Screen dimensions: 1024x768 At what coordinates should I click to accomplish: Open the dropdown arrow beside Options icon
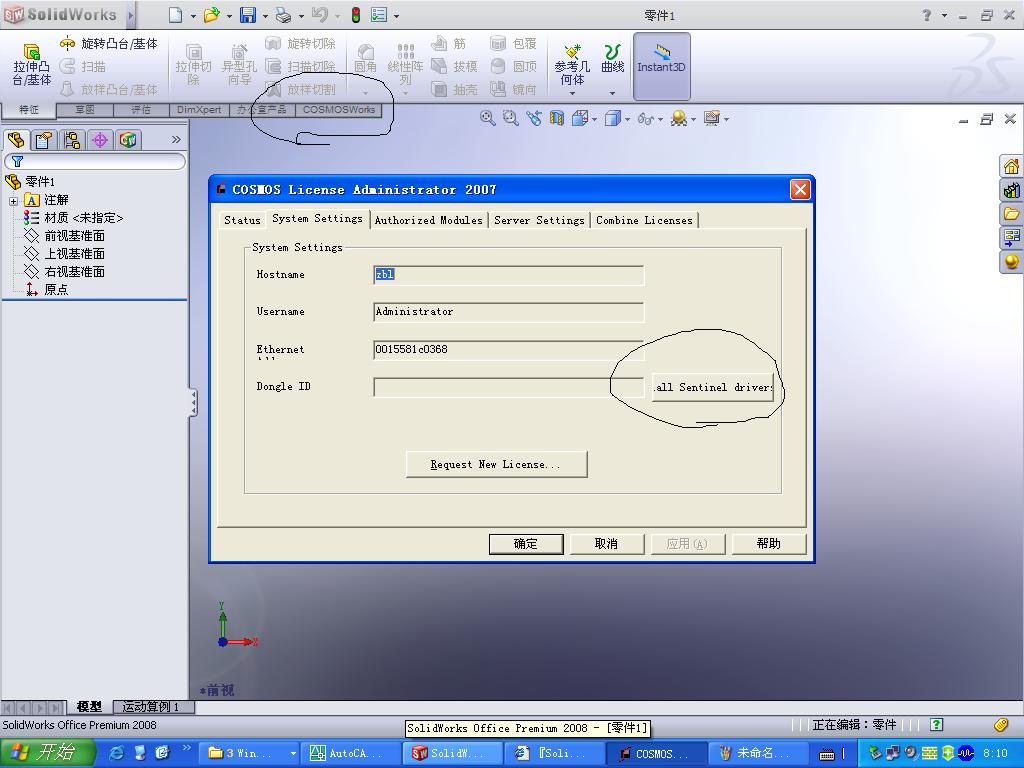pyautogui.click(x=396, y=16)
